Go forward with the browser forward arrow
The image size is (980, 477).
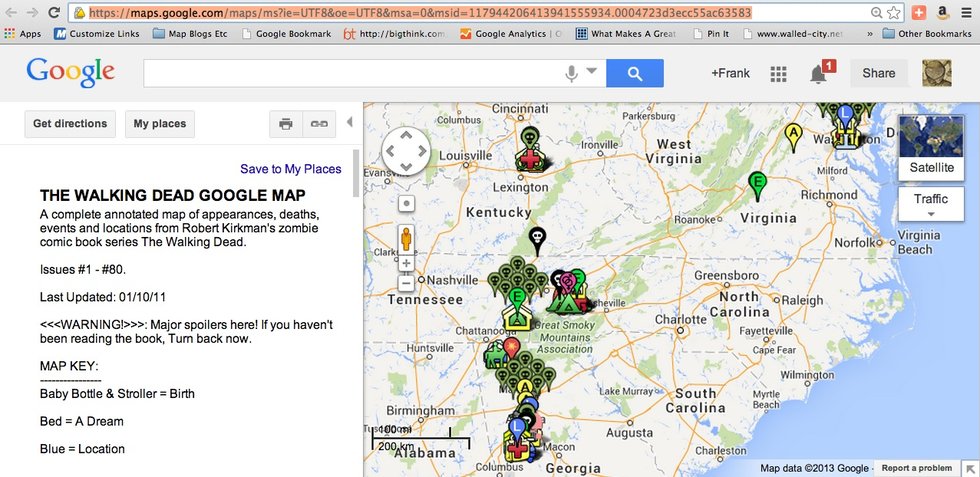[32, 13]
